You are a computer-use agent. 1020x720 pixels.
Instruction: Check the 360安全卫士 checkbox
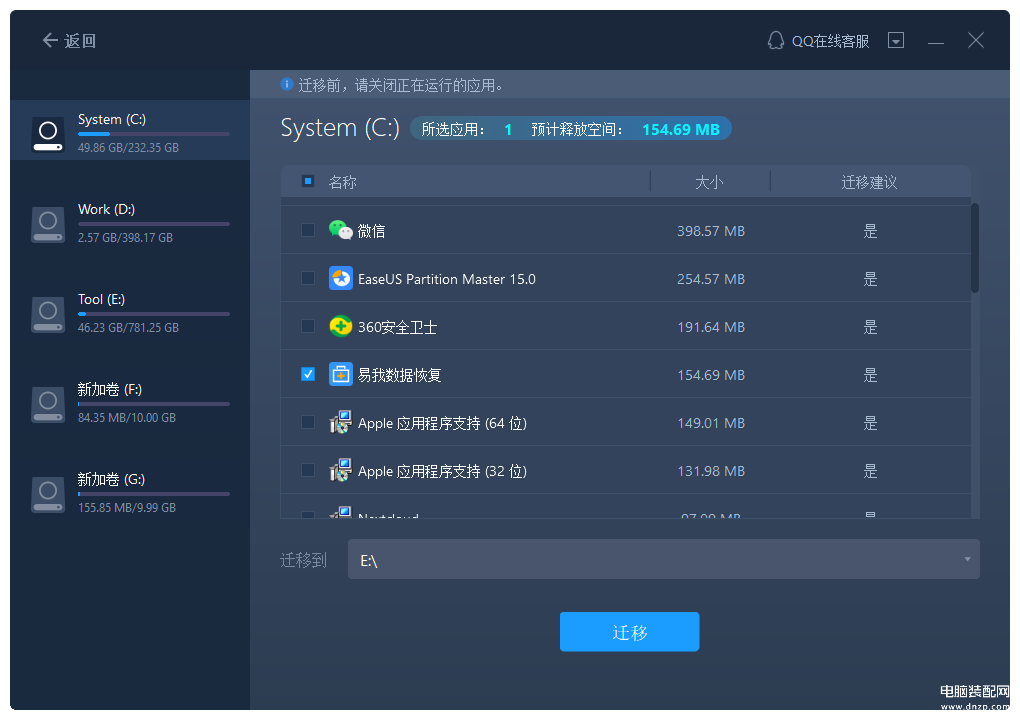tap(308, 326)
